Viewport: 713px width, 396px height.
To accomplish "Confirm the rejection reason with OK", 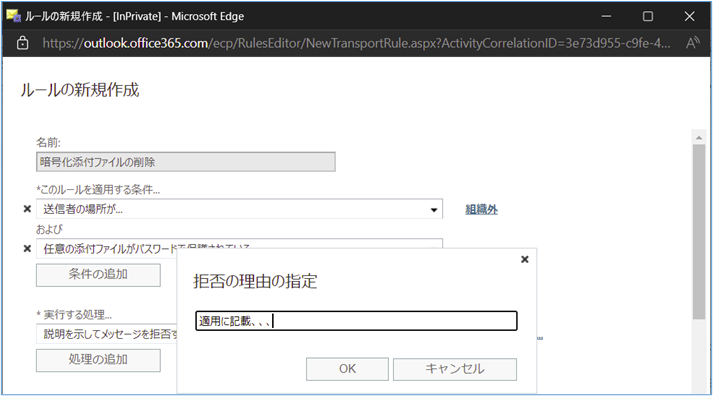I will [347, 369].
